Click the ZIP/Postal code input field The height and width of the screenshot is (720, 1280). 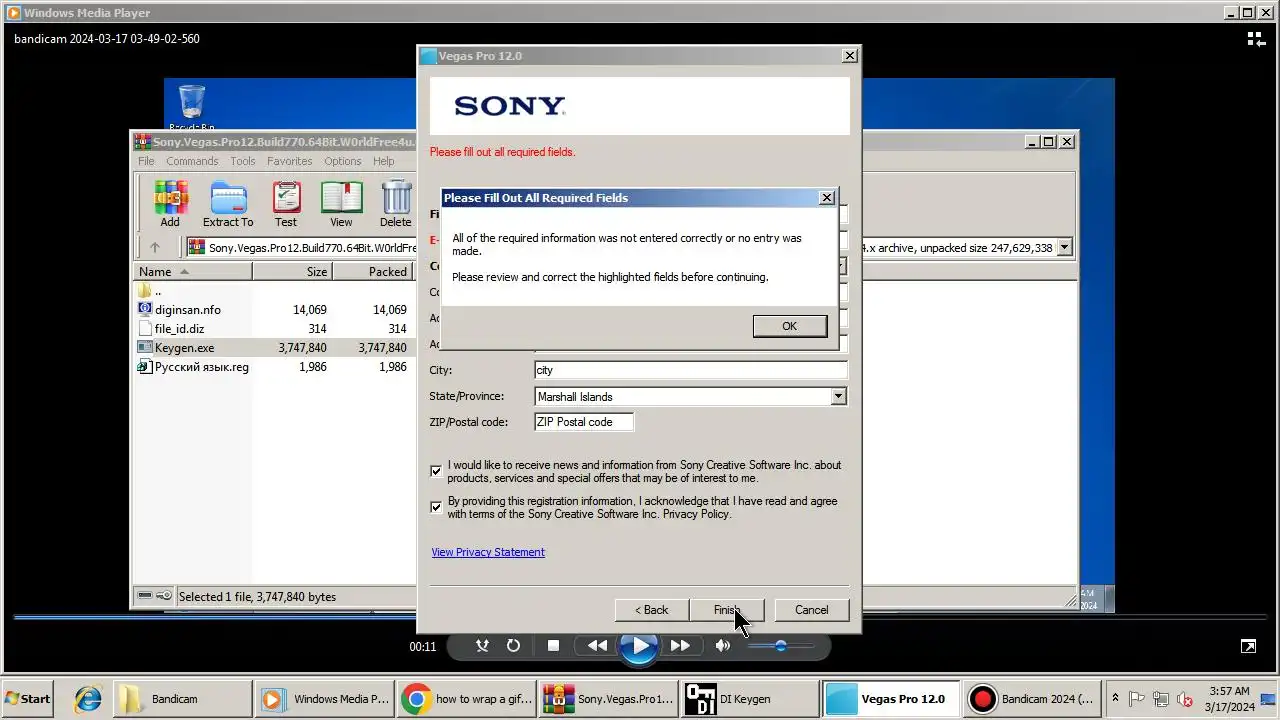(584, 422)
